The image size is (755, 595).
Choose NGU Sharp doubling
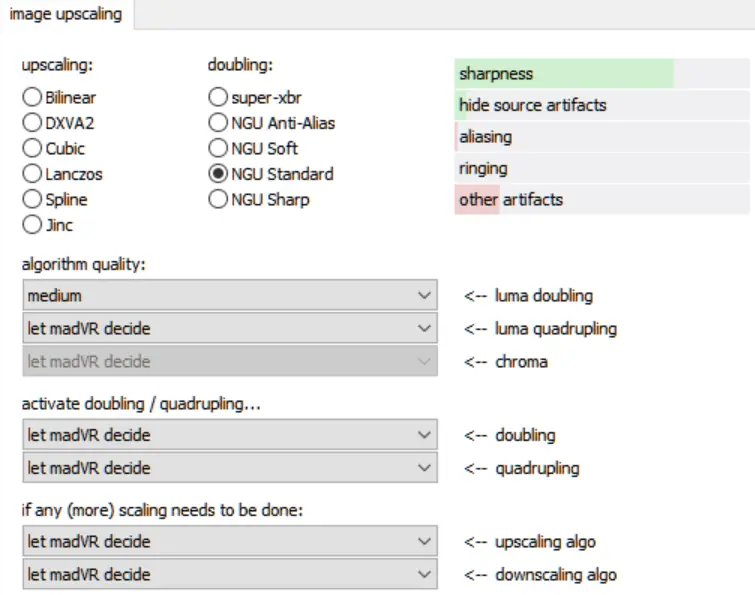click(x=218, y=199)
